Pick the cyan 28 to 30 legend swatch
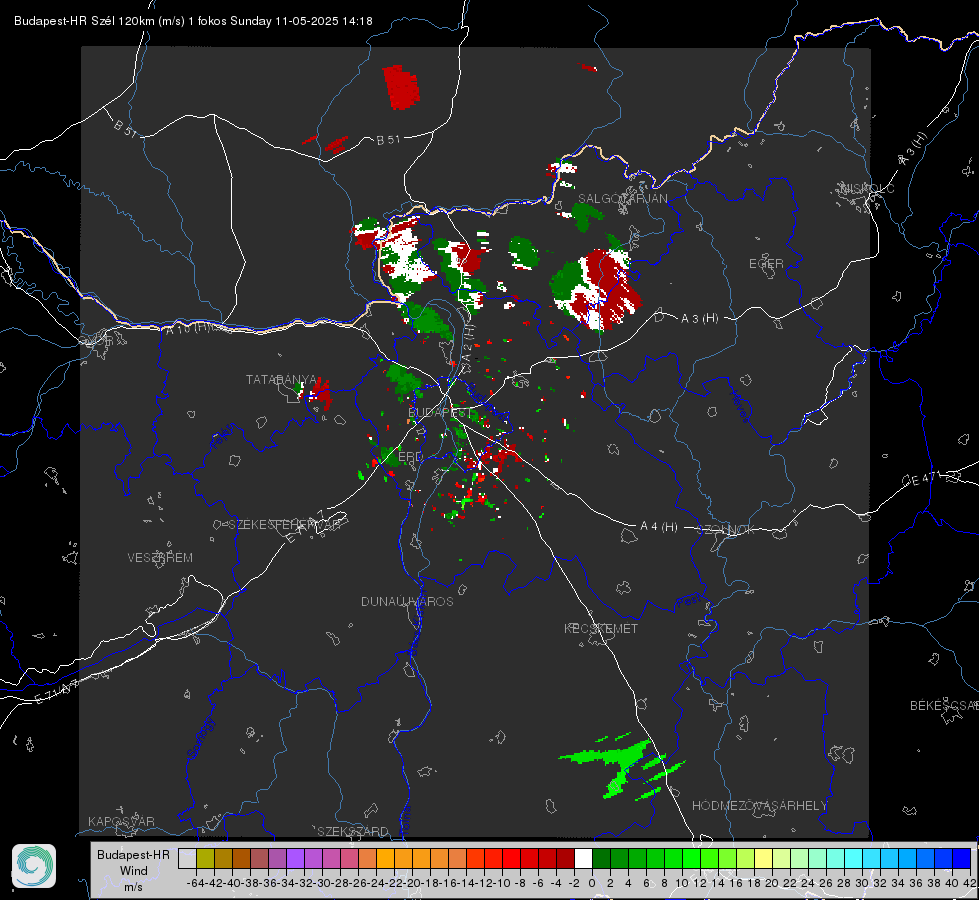The image size is (979, 900). click(x=854, y=859)
